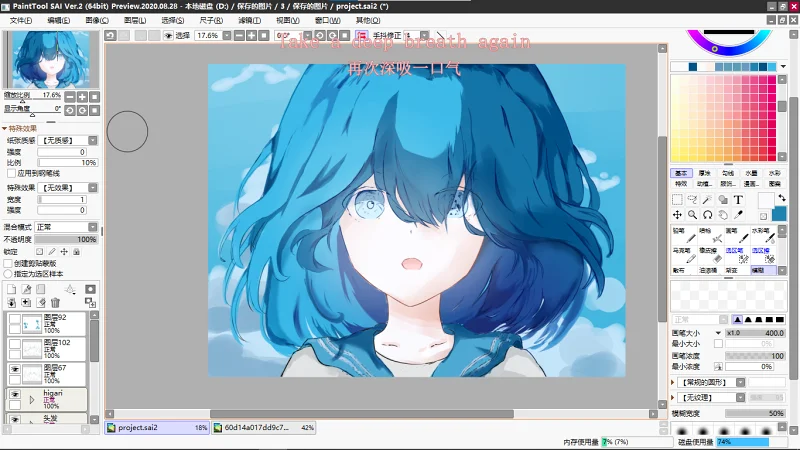The width and height of the screenshot is (800, 450).
Task: Select the 马克笔 marker brush
Action: (684, 255)
